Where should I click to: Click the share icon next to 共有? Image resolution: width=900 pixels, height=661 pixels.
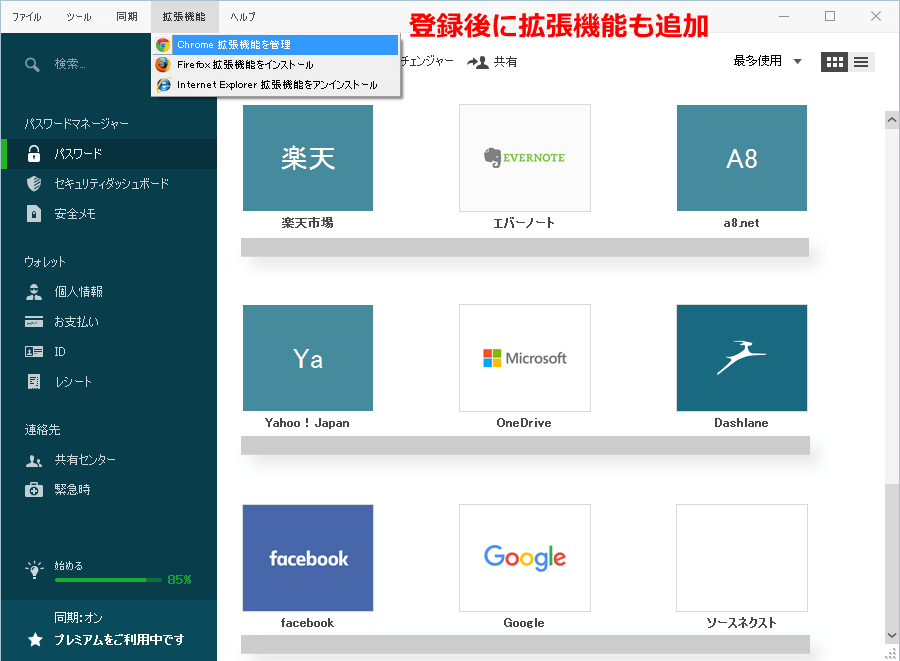coord(478,62)
